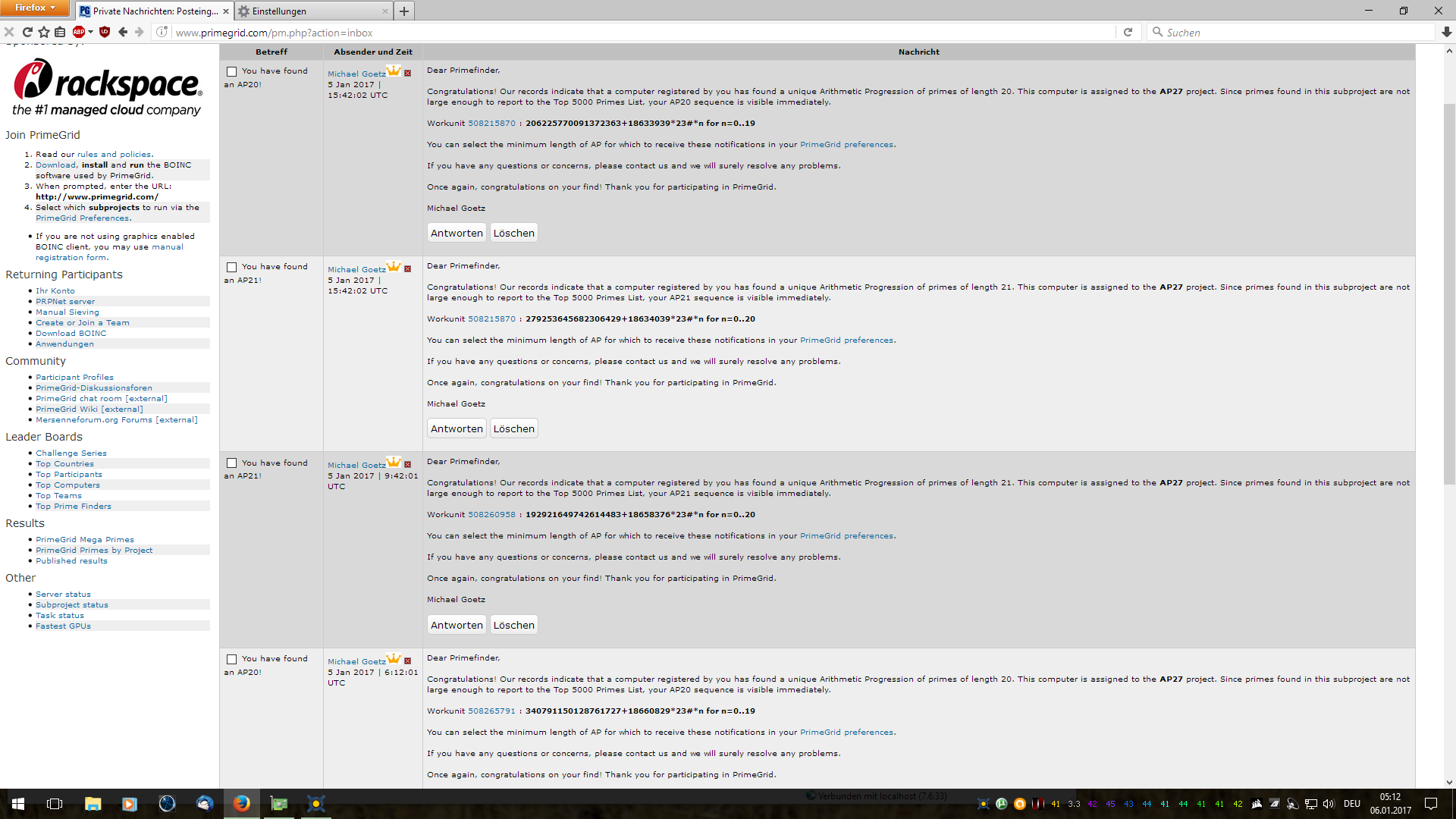
Task: Click the uBlock Origin shield icon
Action: pyautogui.click(x=105, y=32)
